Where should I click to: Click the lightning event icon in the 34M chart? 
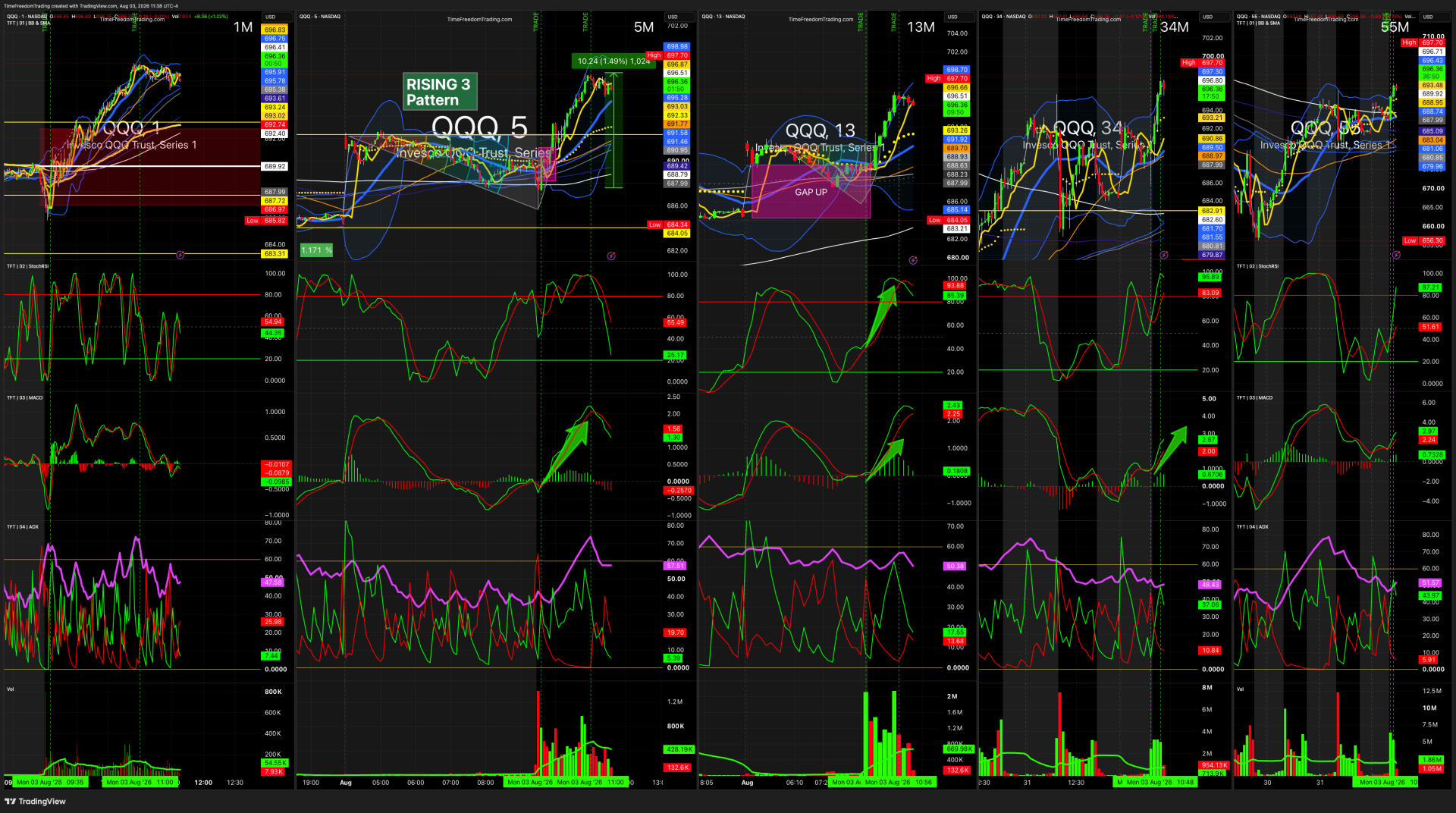click(x=1164, y=256)
